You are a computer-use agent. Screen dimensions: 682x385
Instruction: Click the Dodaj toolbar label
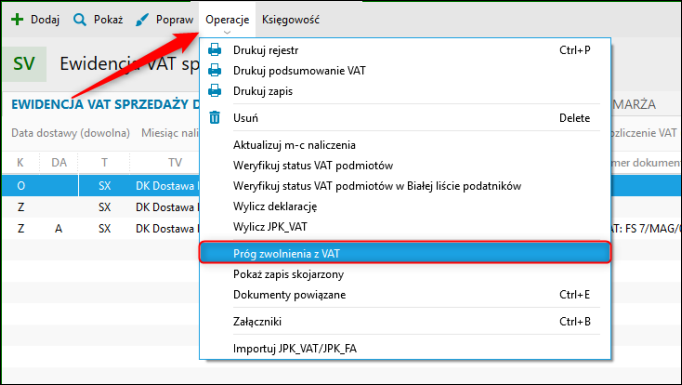point(45,20)
